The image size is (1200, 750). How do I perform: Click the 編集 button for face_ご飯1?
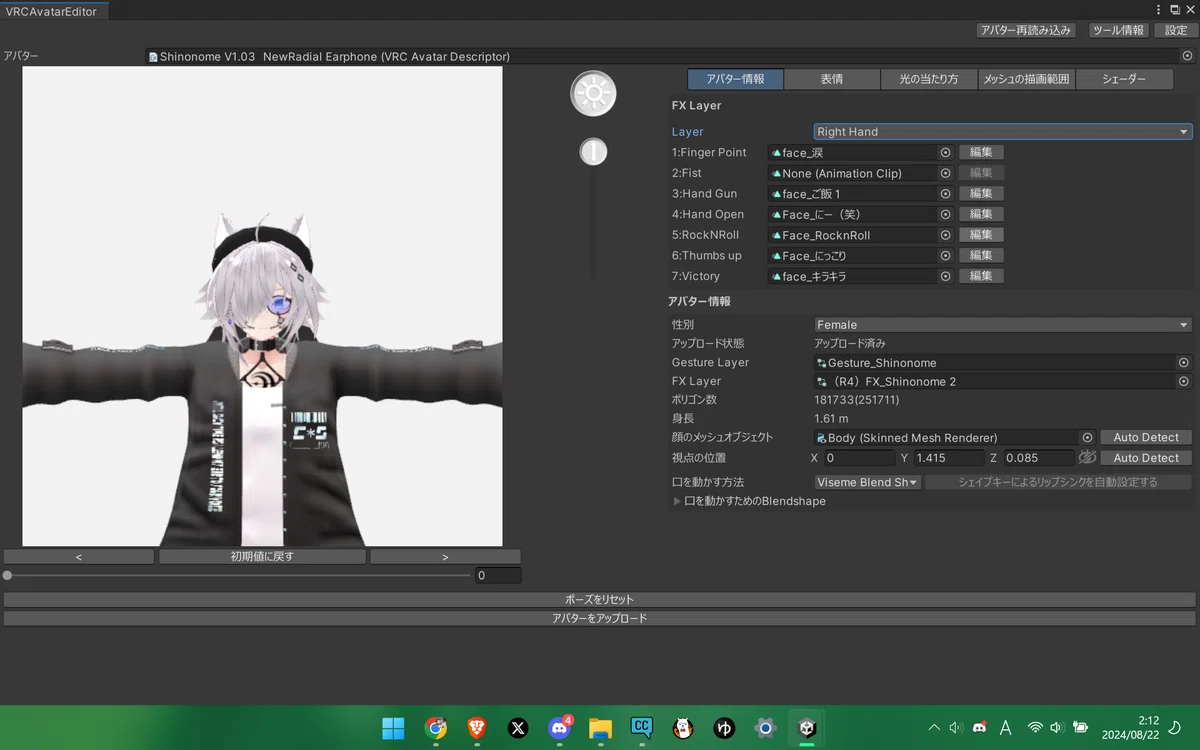click(981, 194)
